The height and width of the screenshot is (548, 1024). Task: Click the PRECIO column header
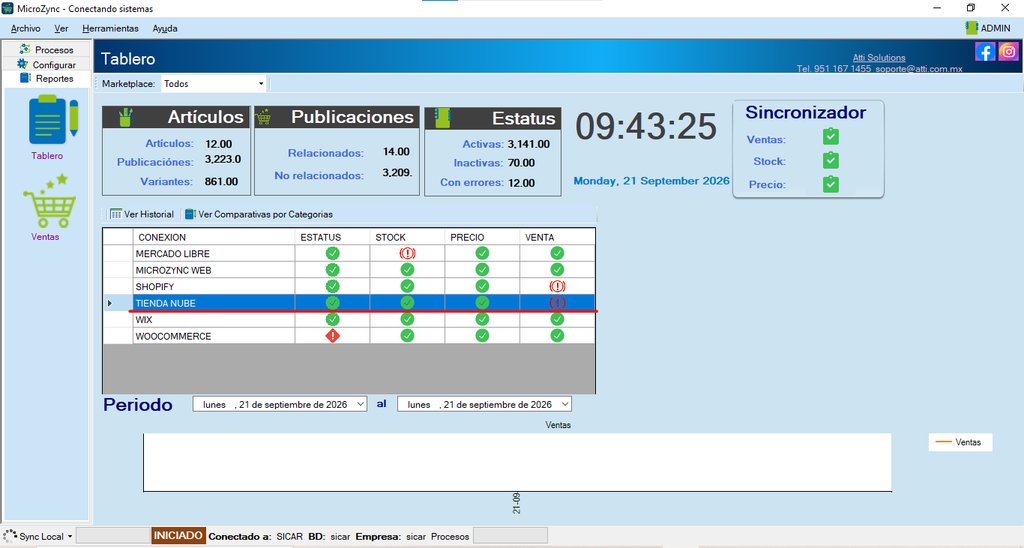(x=482, y=237)
